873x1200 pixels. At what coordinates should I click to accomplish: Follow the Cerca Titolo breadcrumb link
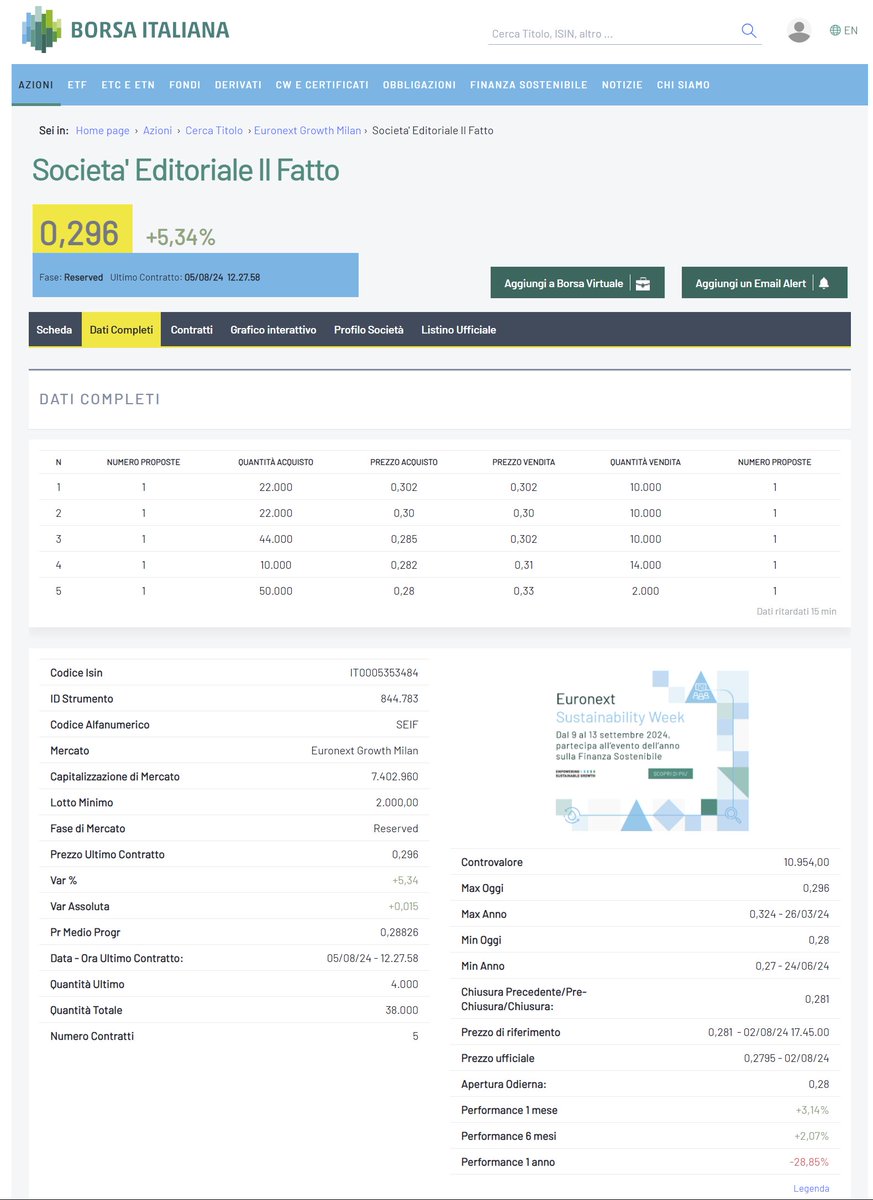pos(214,131)
